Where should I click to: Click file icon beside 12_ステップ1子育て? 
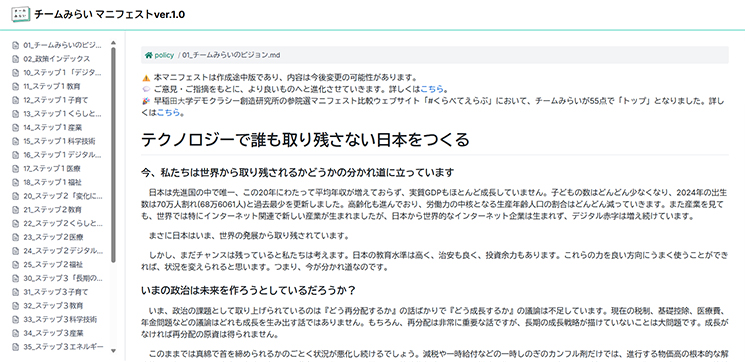coord(15,100)
